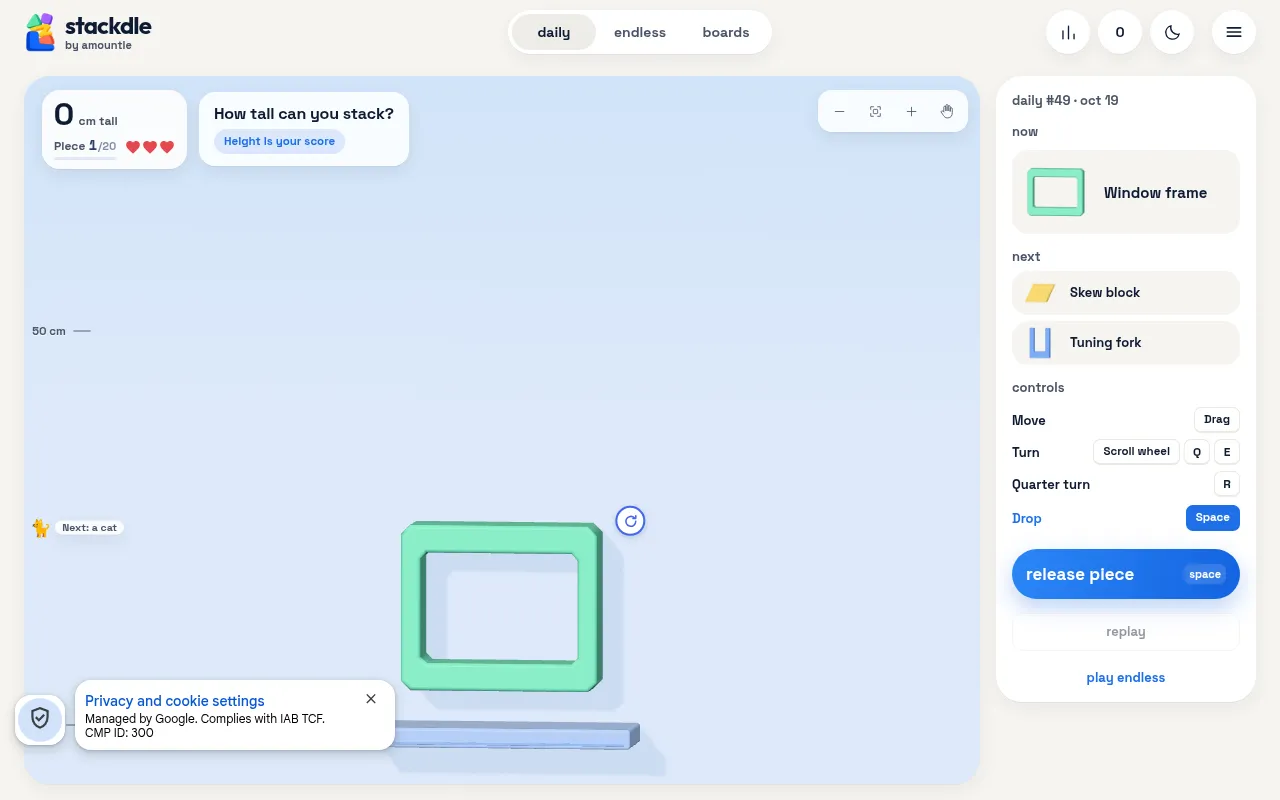
Task: Click the replay button
Action: [1126, 632]
